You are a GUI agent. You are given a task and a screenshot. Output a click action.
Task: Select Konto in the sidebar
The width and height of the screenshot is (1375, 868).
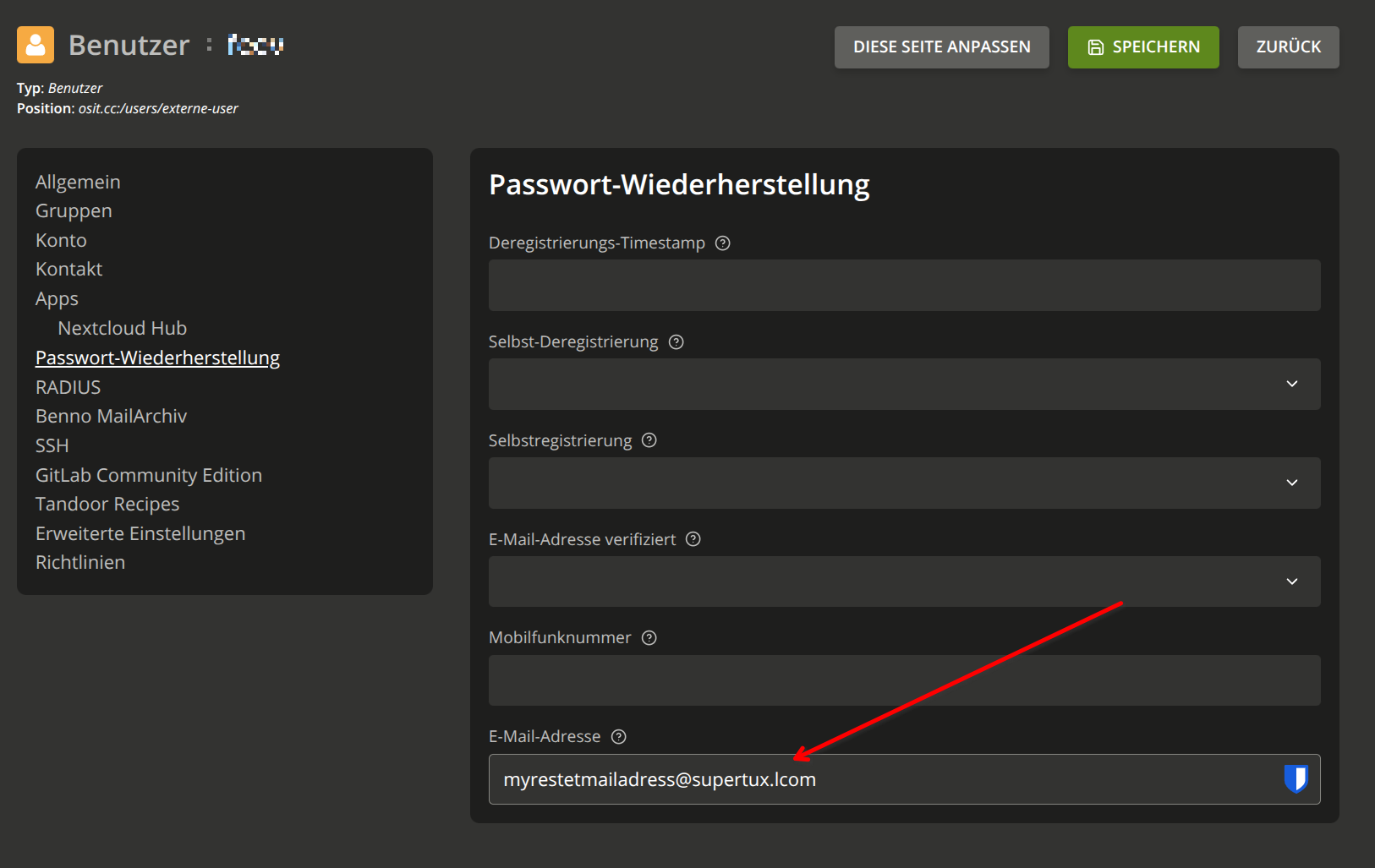click(x=61, y=240)
